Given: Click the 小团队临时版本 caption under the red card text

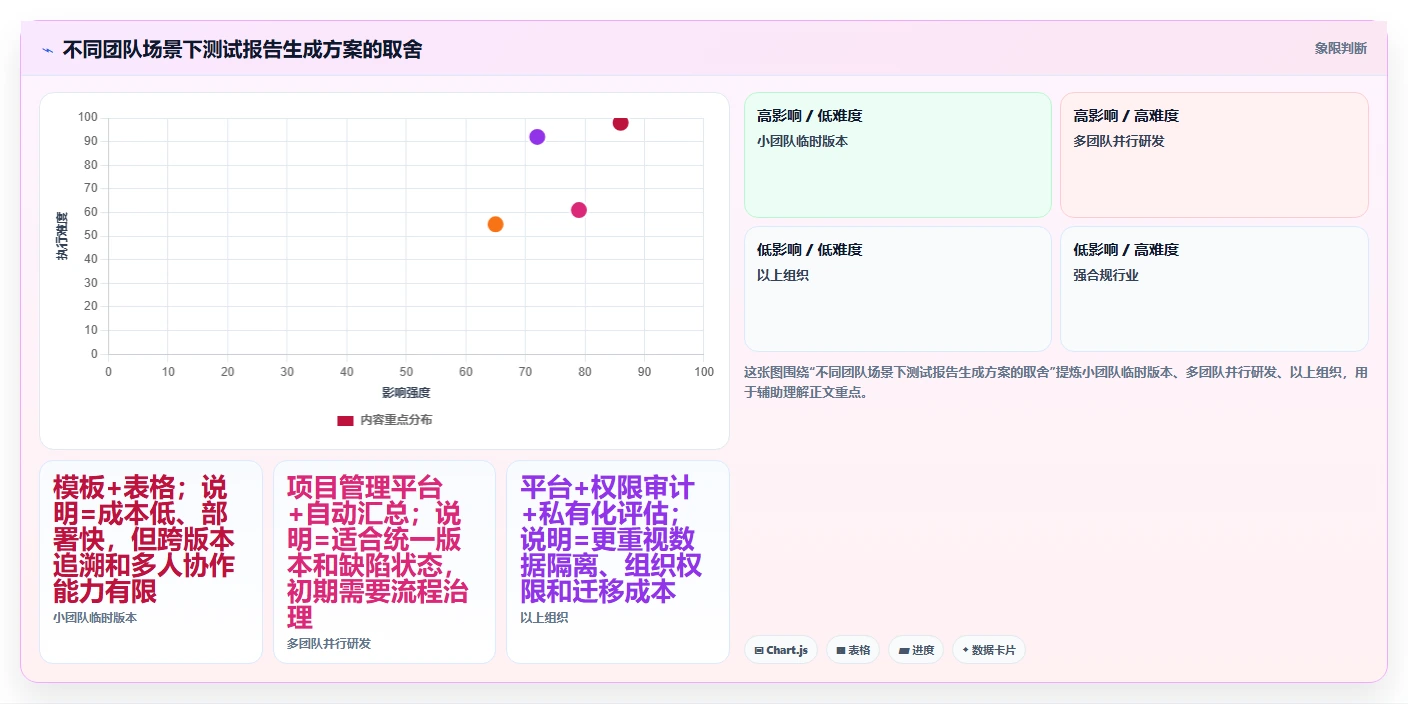Looking at the screenshot, I should pyautogui.click(x=95, y=618).
